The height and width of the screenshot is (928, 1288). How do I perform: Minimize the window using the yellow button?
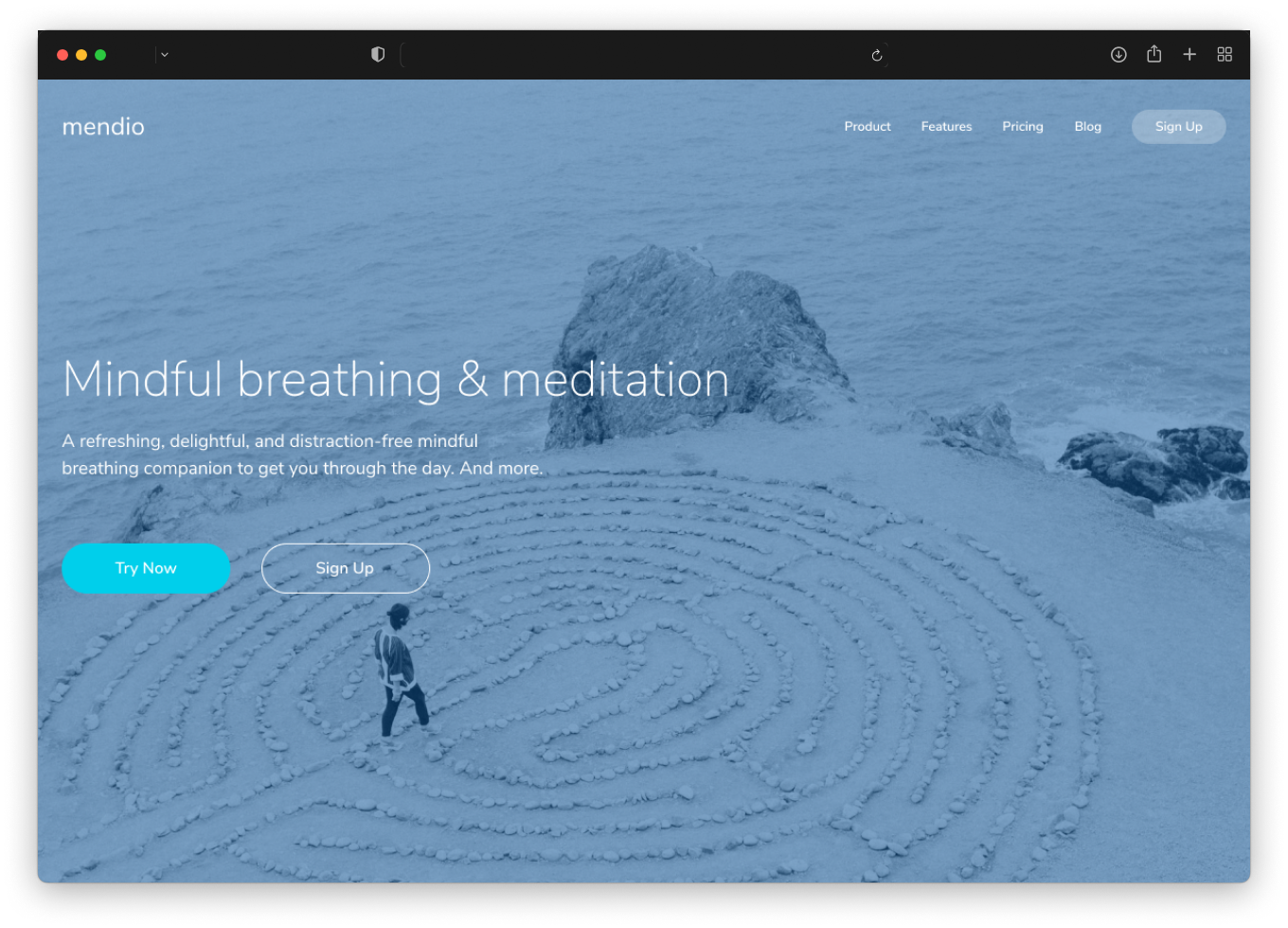click(81, 55)
